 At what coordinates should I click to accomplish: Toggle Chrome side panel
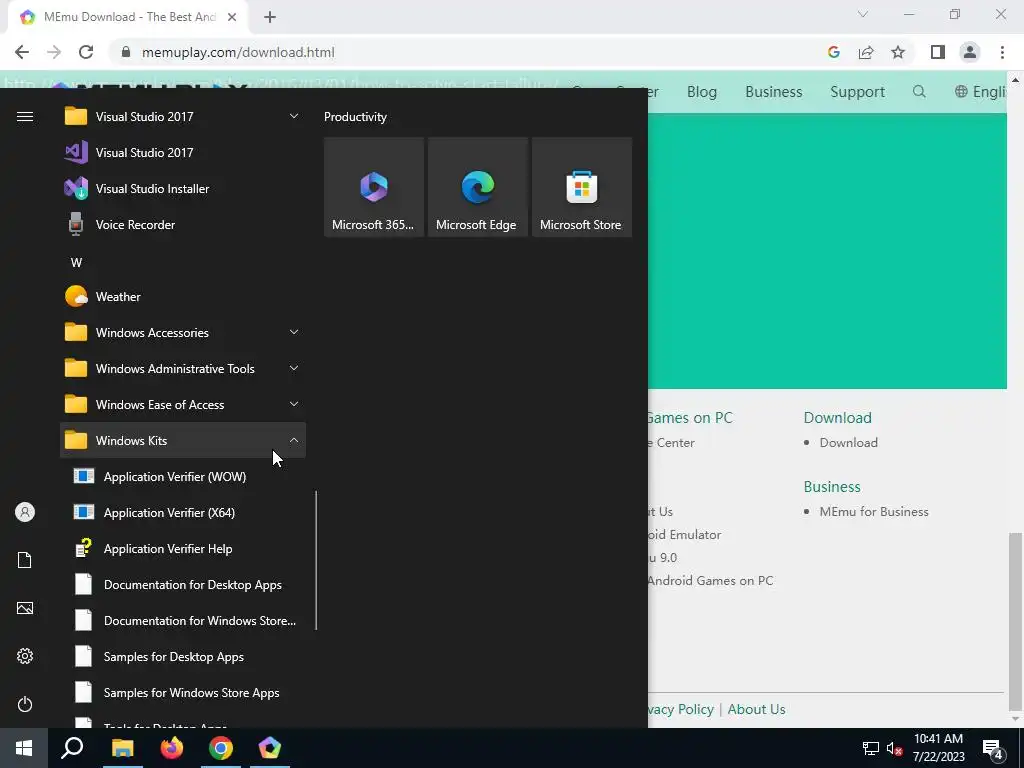coord(938,52)
